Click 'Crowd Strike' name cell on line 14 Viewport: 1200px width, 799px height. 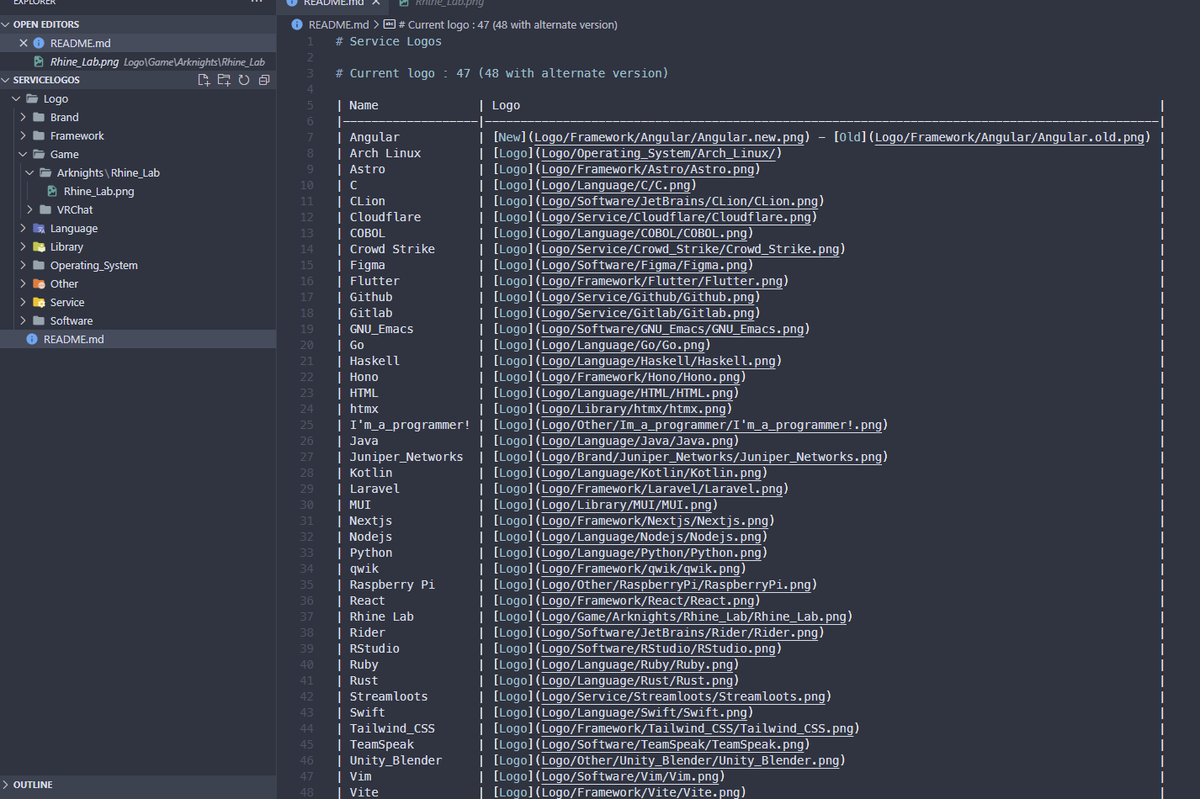coord(392,249)
